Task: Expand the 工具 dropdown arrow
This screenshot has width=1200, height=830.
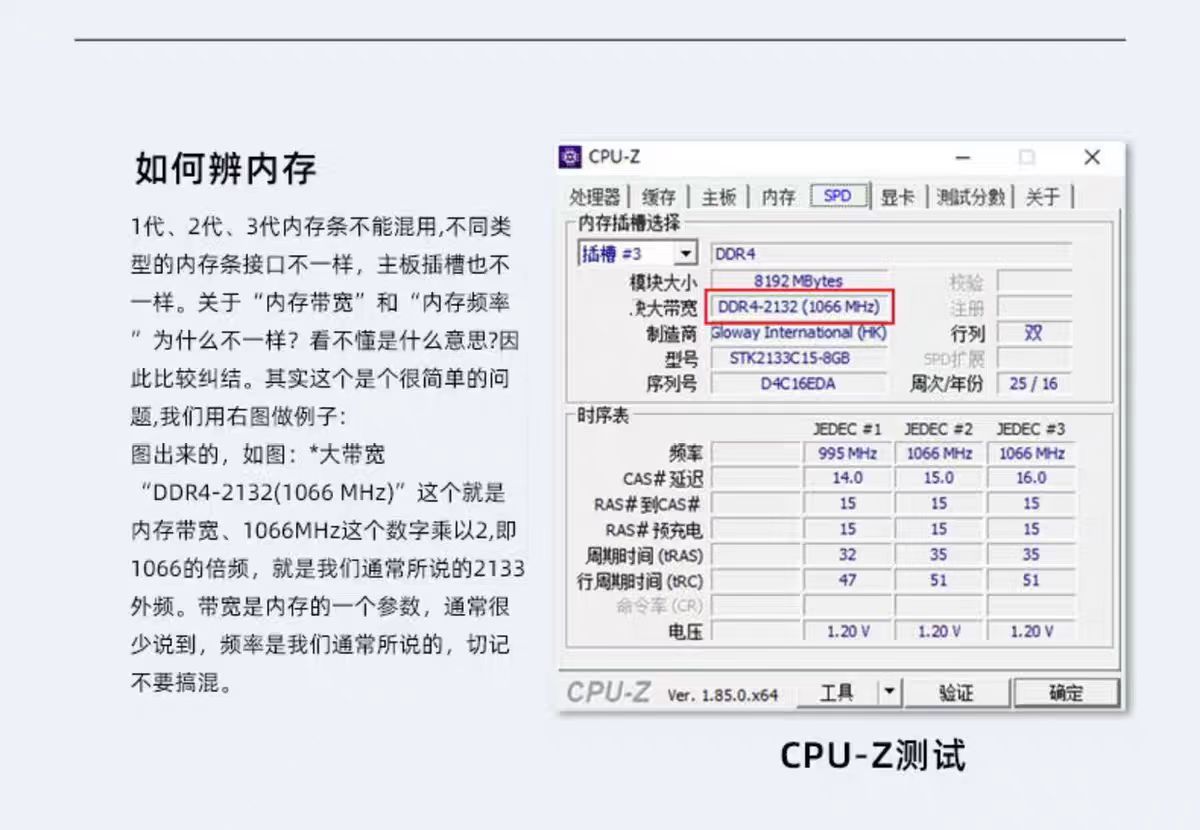Action: (x=887, y=691)
